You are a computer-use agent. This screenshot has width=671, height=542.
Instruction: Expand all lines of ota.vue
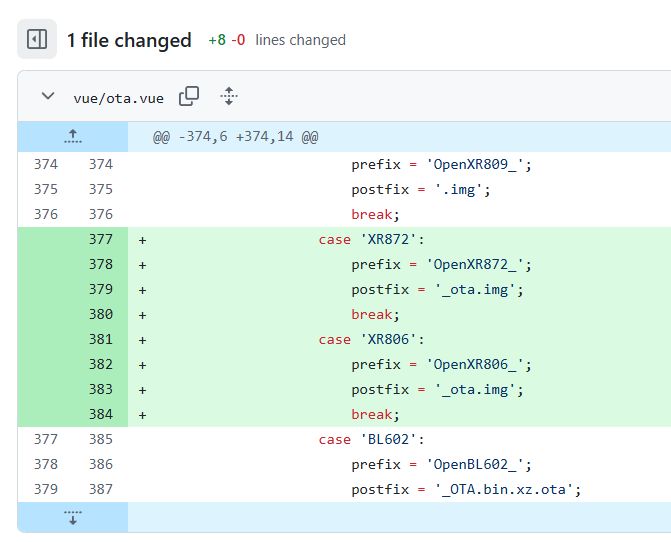pyautogui.click(x=229, y=96)
